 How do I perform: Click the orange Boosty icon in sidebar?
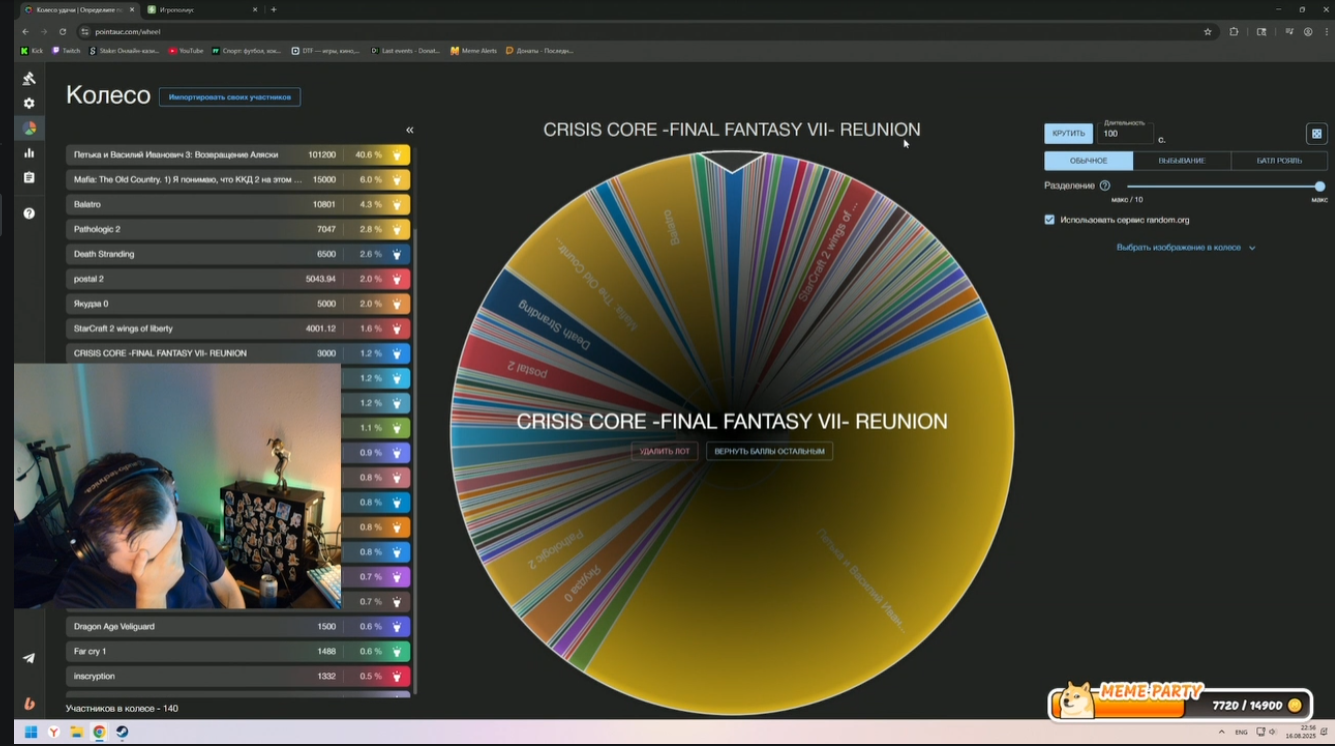tap(29, 703)
